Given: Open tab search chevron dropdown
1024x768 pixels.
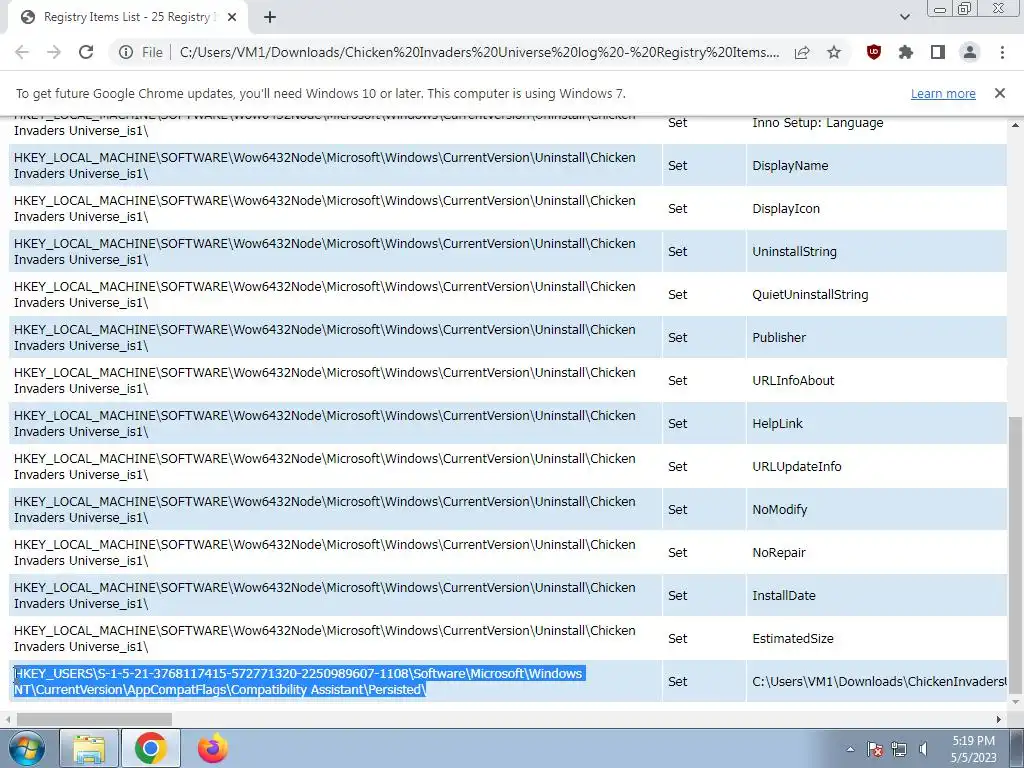Looking at the screenshot, I should coord(904,17).
